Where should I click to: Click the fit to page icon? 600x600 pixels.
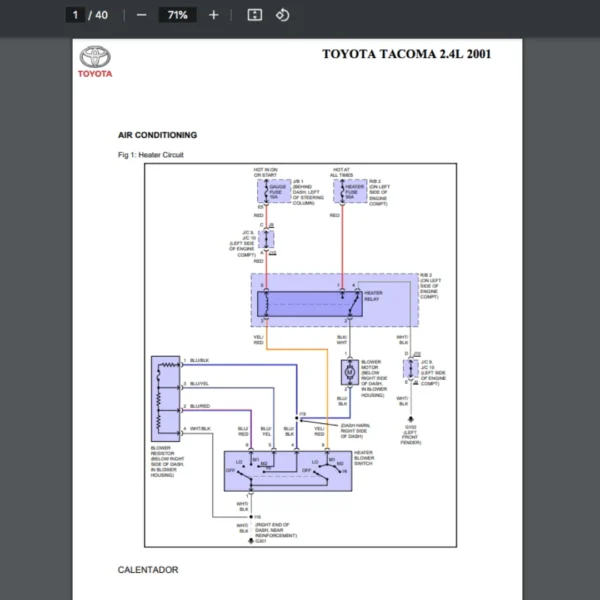(x=255, y=15)
